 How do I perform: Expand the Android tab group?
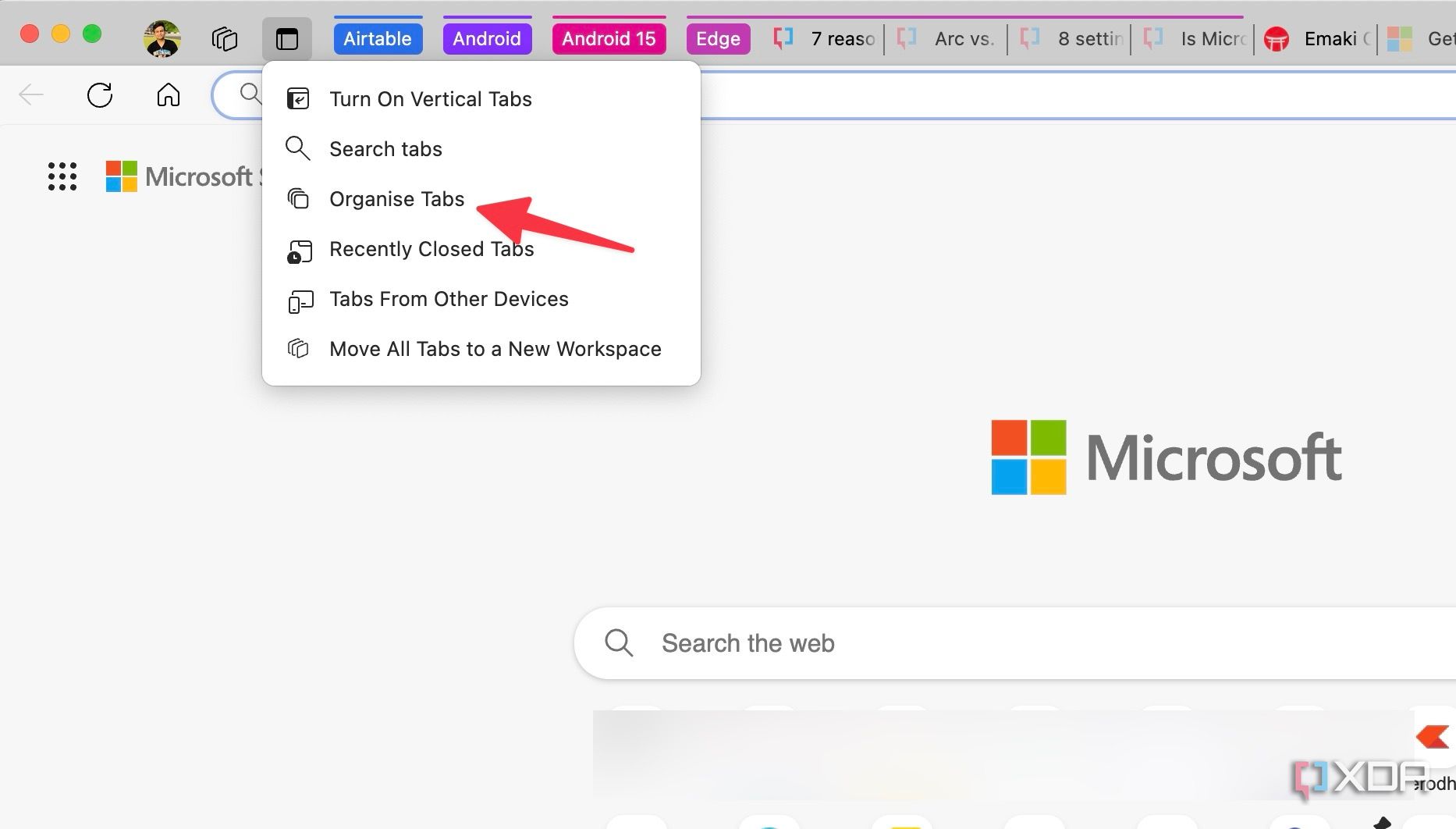pos(487,38)
